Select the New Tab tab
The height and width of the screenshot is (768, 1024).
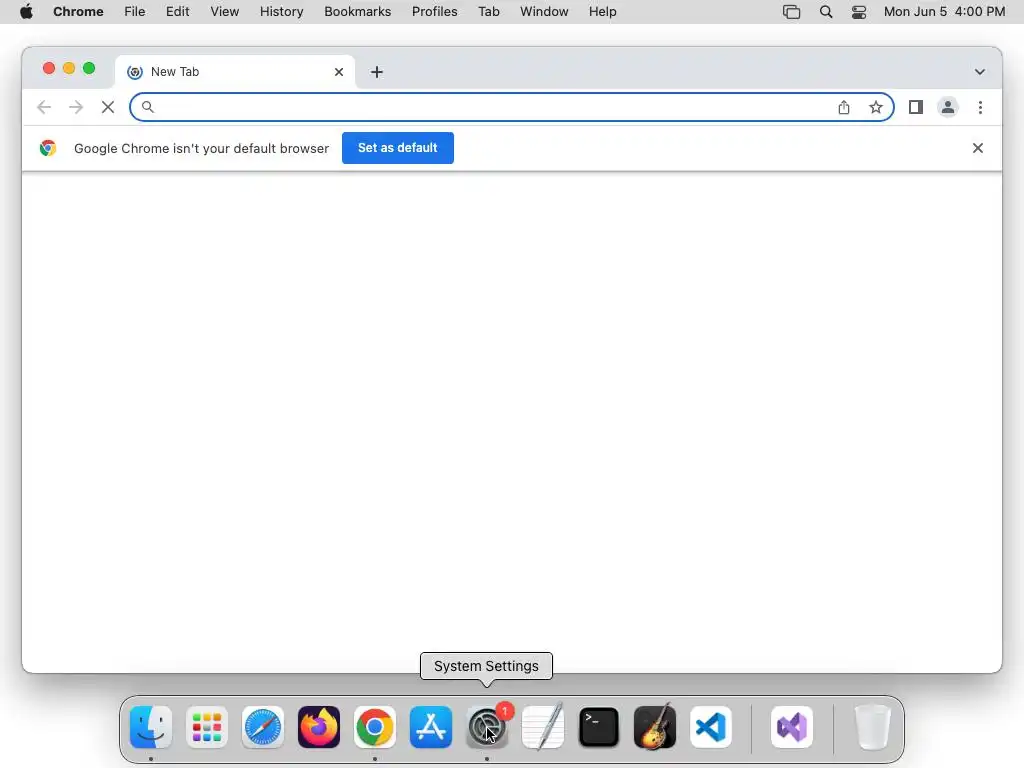coord(235,72)
